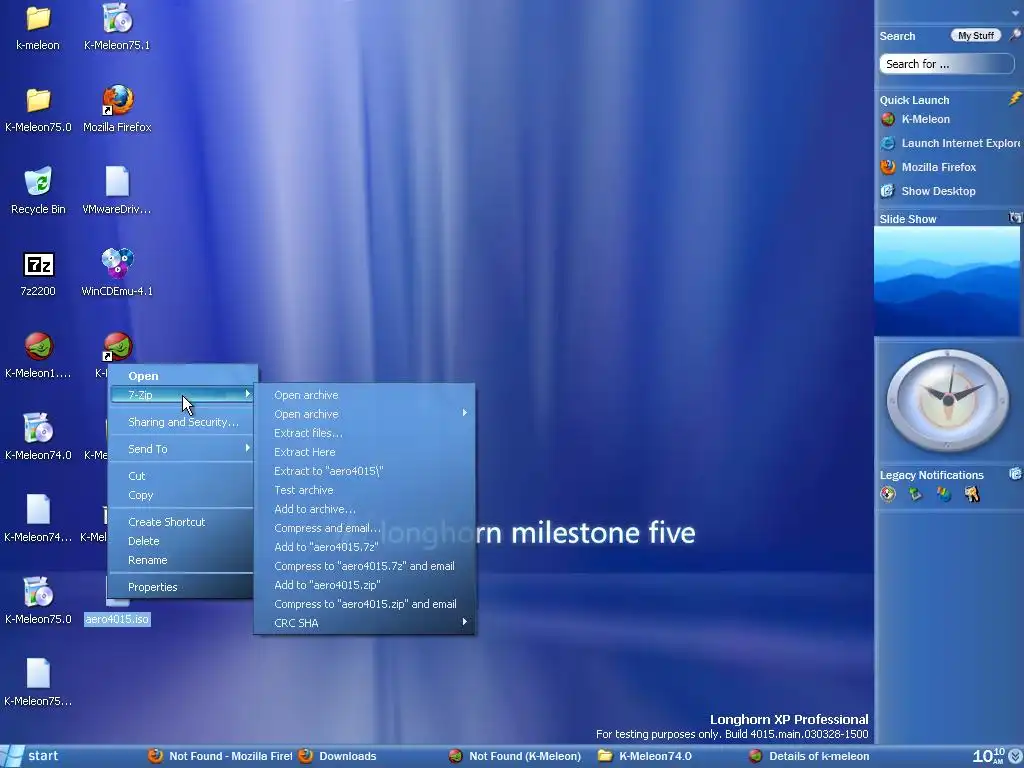Select Add to archive... option

click(x=364, y=509)
